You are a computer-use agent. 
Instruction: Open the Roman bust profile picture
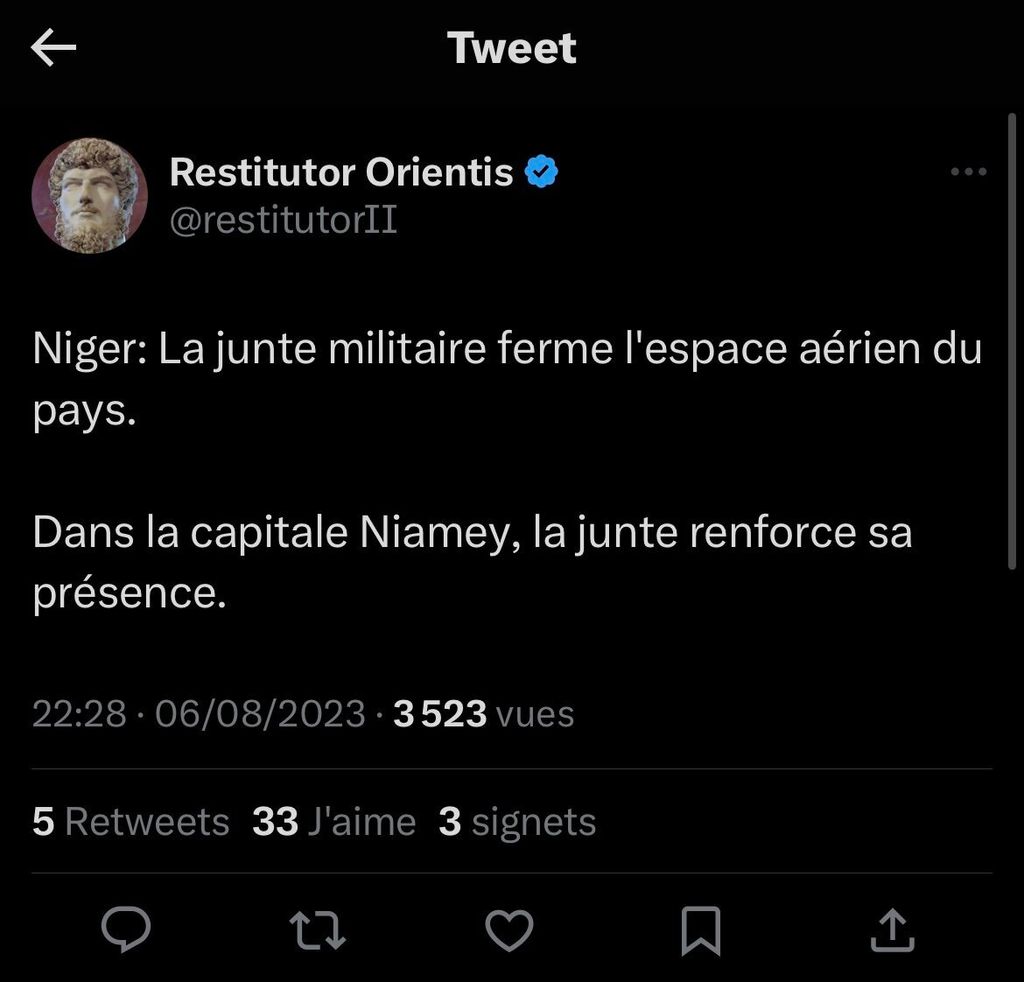(x=90, y=195)
